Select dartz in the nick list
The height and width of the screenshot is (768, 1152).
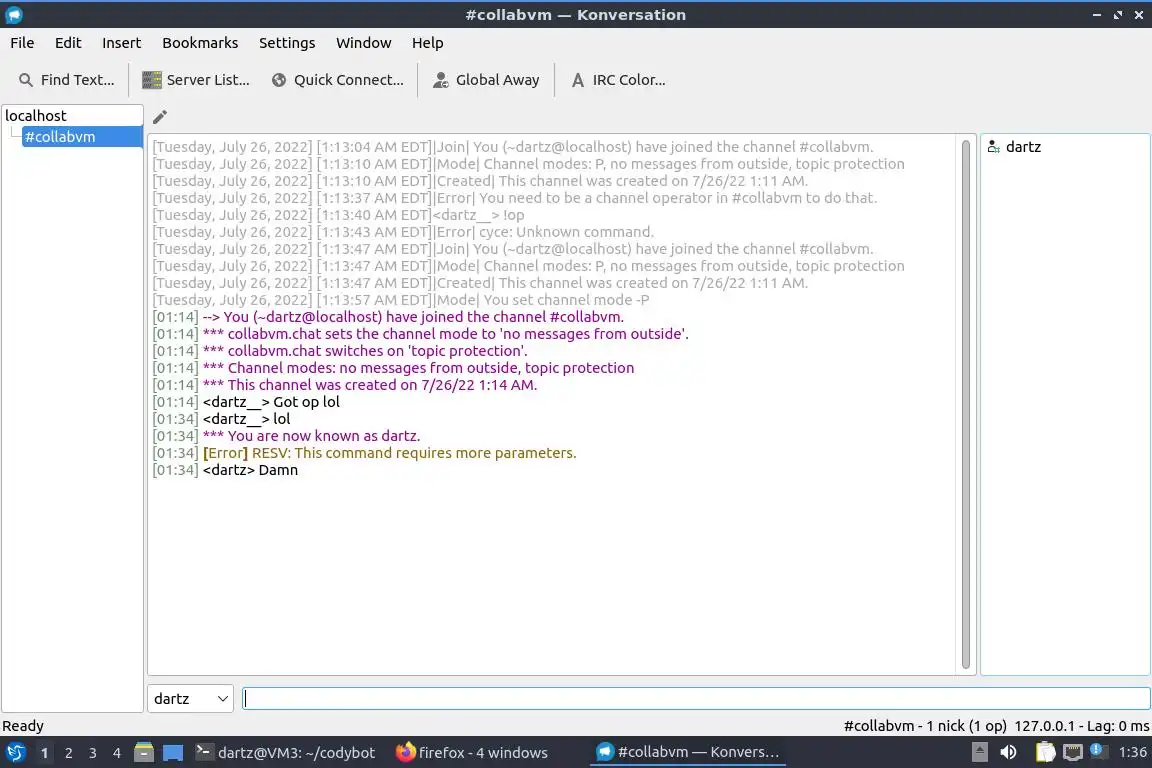point(1023,147)
